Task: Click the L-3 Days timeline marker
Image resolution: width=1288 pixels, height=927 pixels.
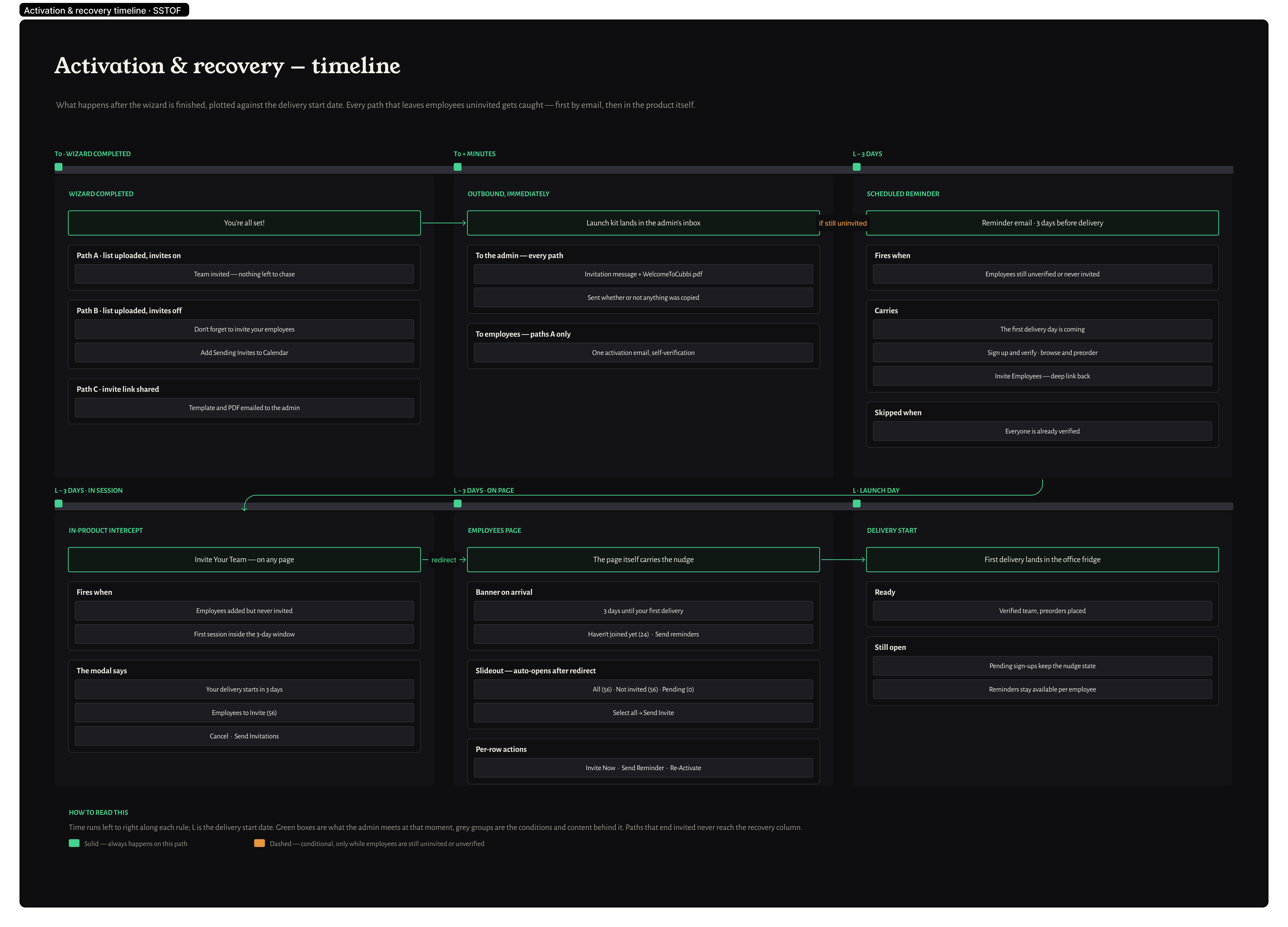Action: point(856,167)
